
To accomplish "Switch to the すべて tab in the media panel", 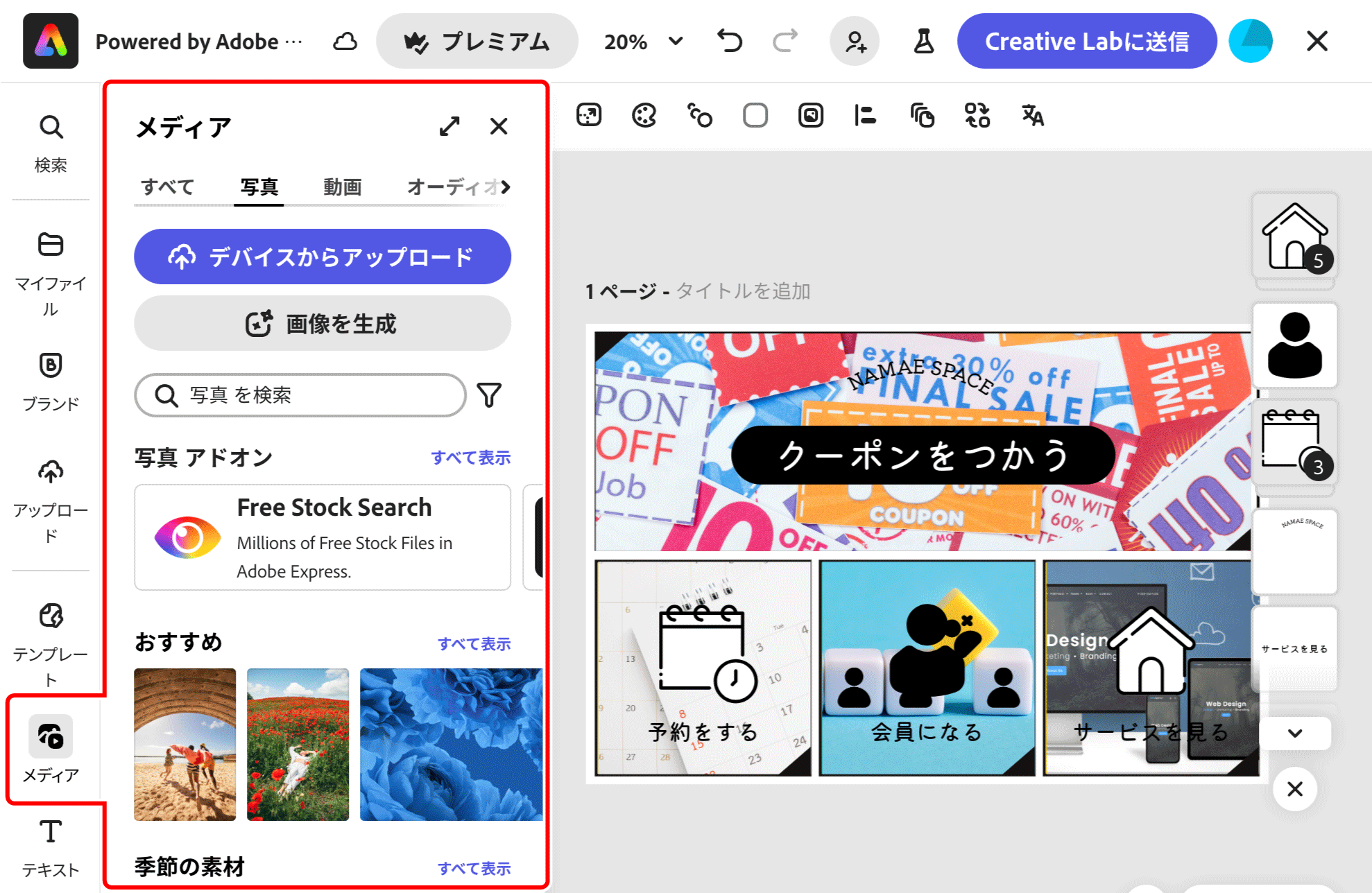I will 167,186.
